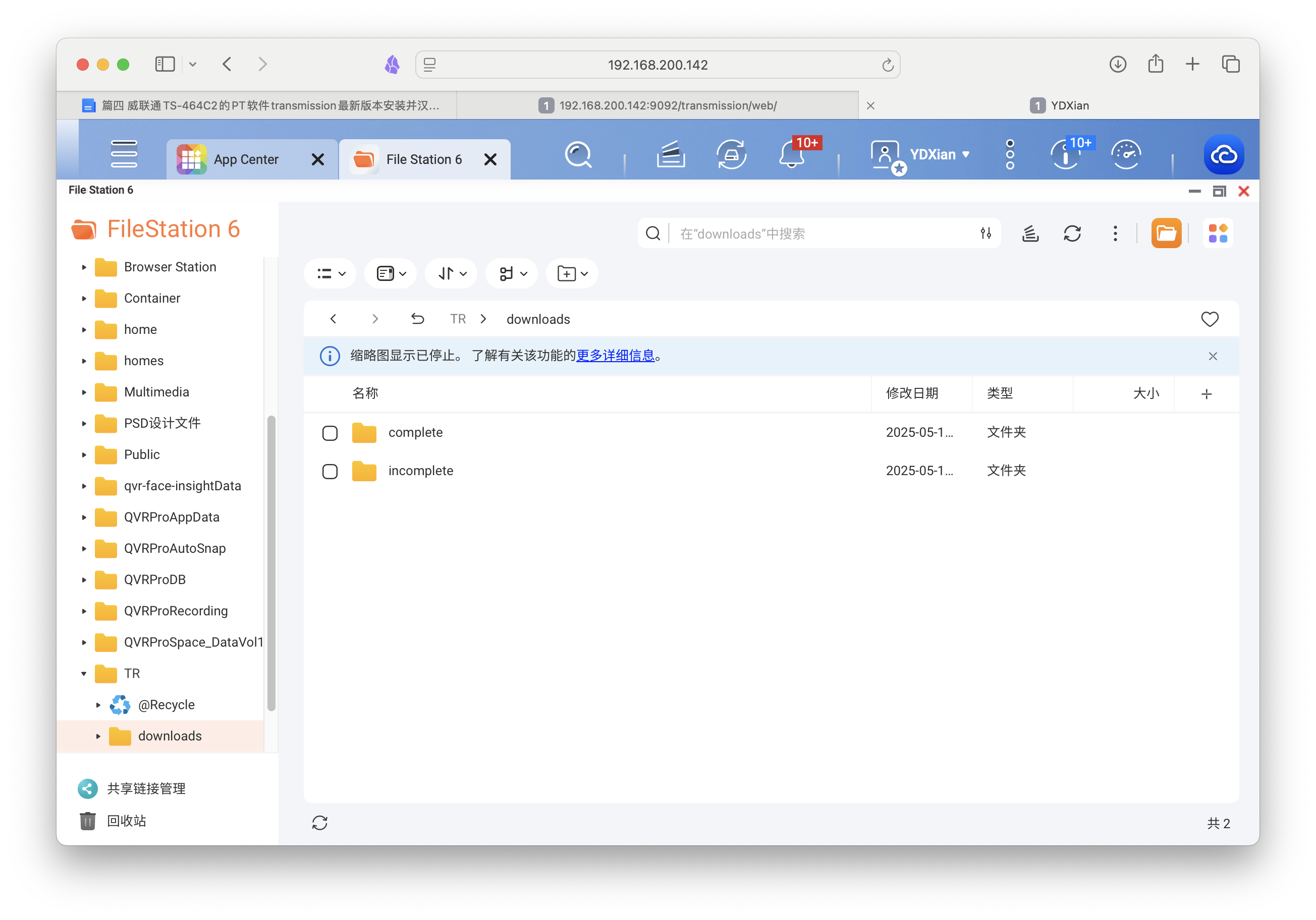1316x920 pixels.
Task: Select the incomplete folder row
Action: point(771,471)
